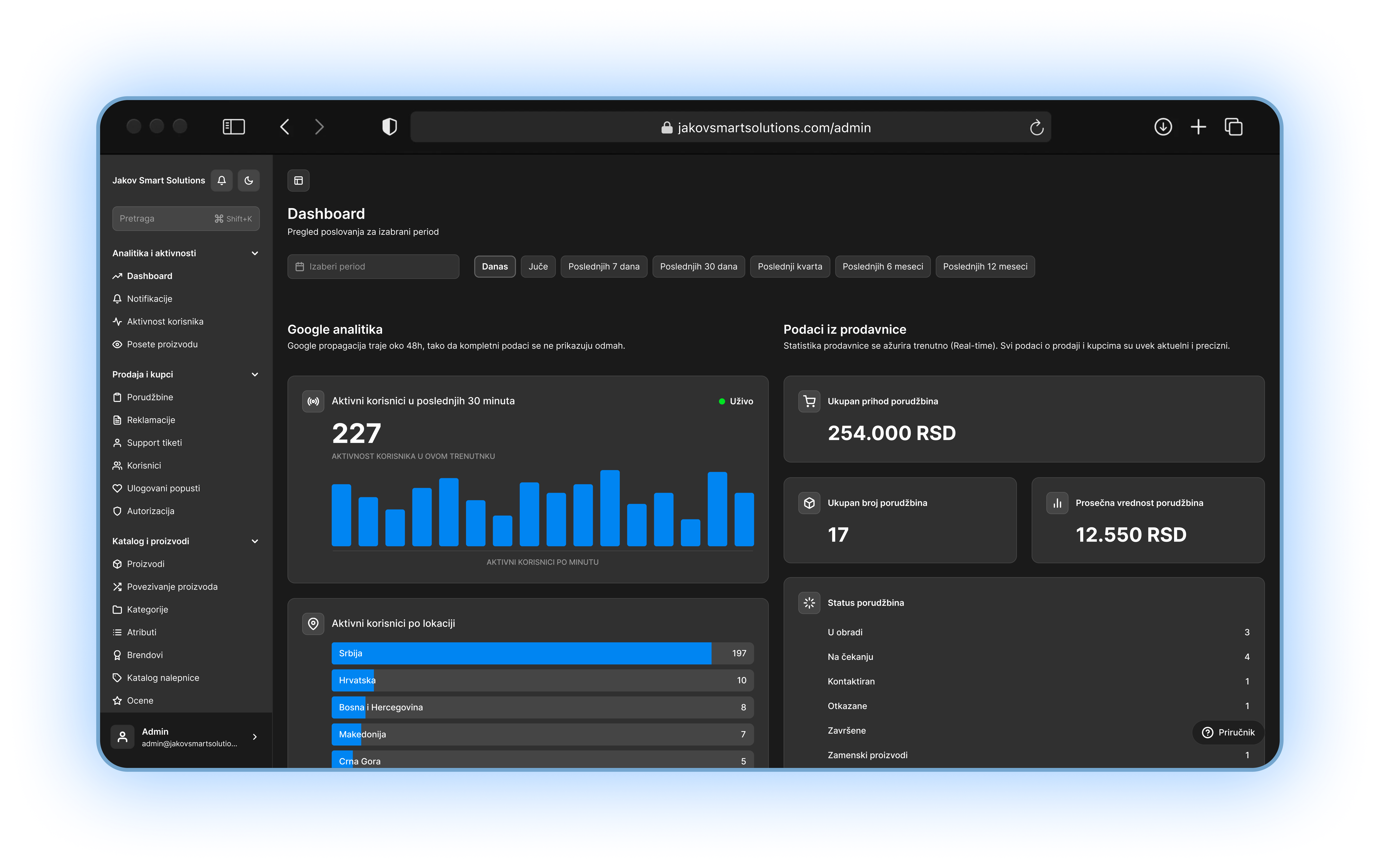Collapse Prodaja i kupci section
This screenshot has height=868, width=1380.
(255, 375)
